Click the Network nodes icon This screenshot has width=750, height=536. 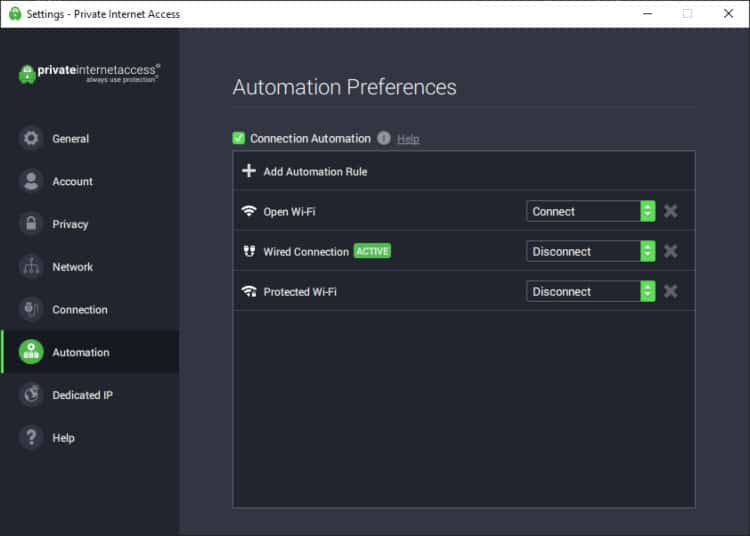pyautogui.click(x=31, y=267)
